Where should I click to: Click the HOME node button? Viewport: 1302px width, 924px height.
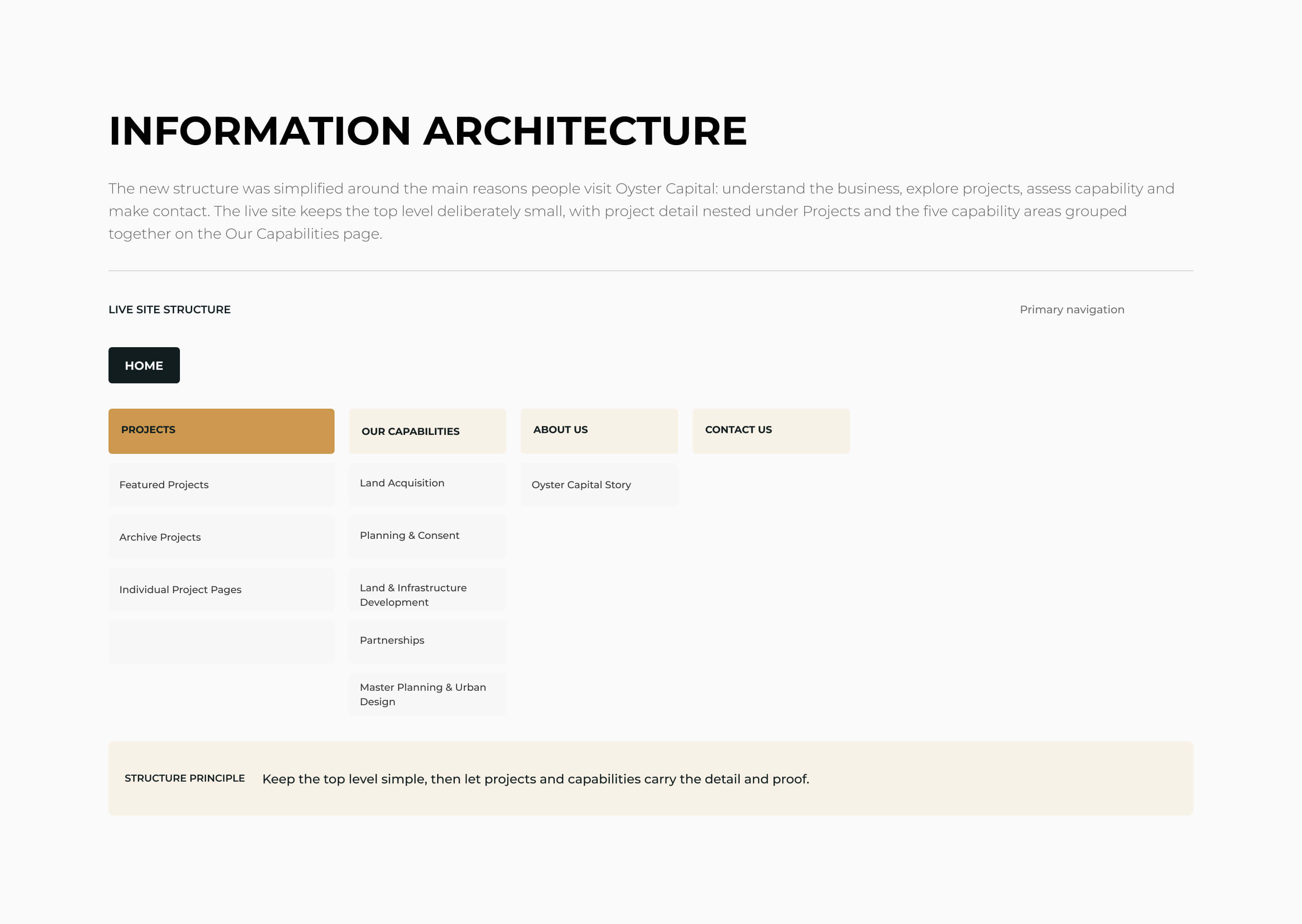144,365
